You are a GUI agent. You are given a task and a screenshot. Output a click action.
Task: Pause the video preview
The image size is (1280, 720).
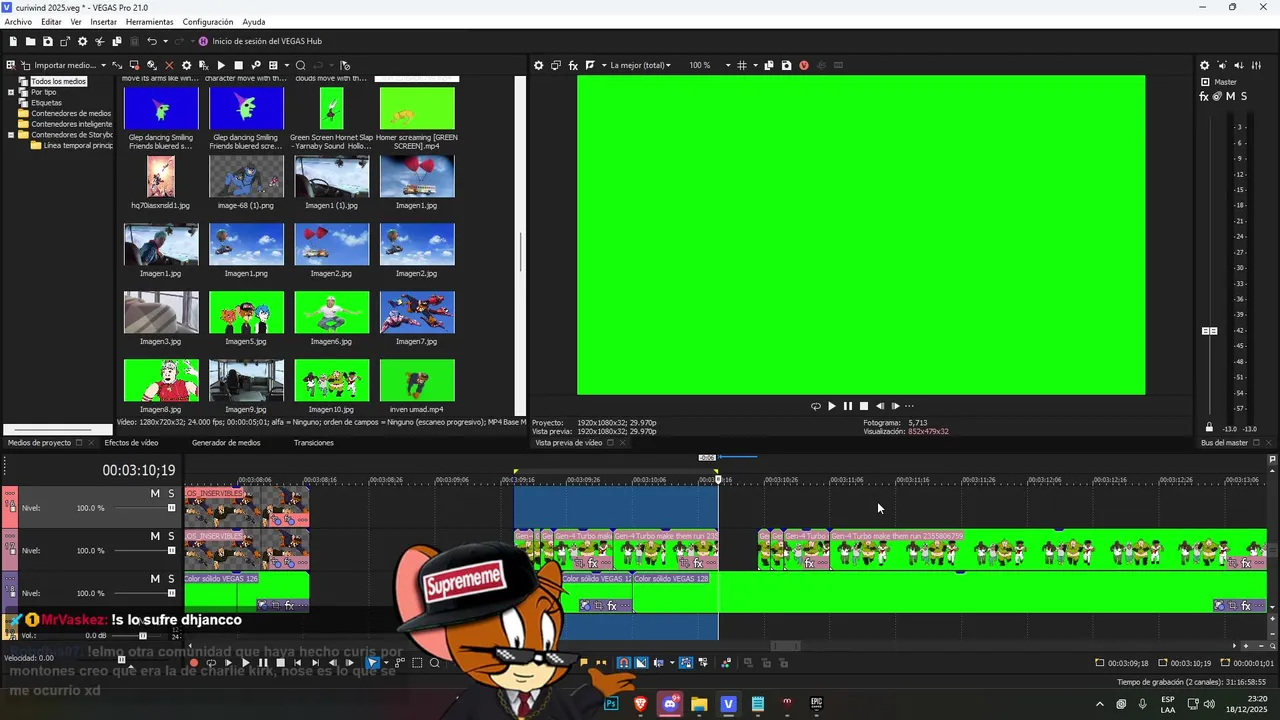point(847,406)
